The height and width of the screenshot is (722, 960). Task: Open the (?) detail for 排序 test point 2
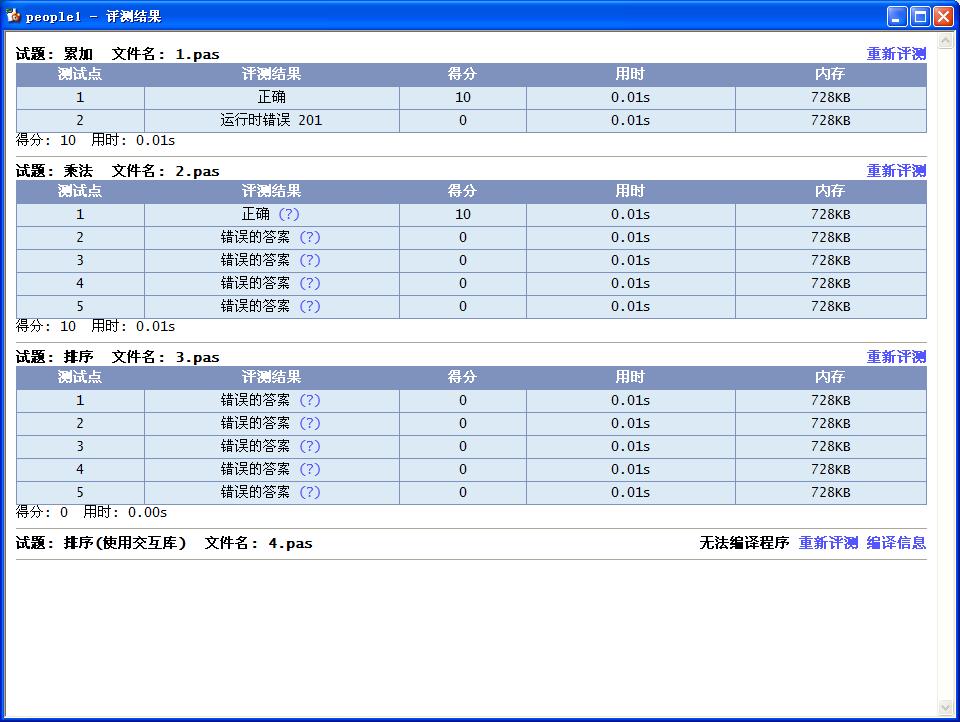(x=310, y=423)
